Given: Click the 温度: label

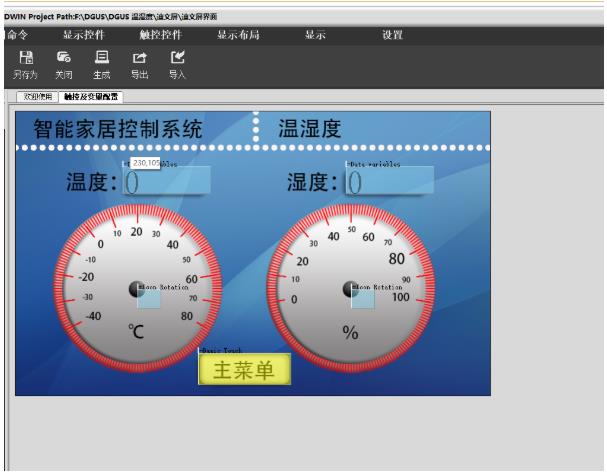Looking at the screenshot, I should [x=91, y=182].
